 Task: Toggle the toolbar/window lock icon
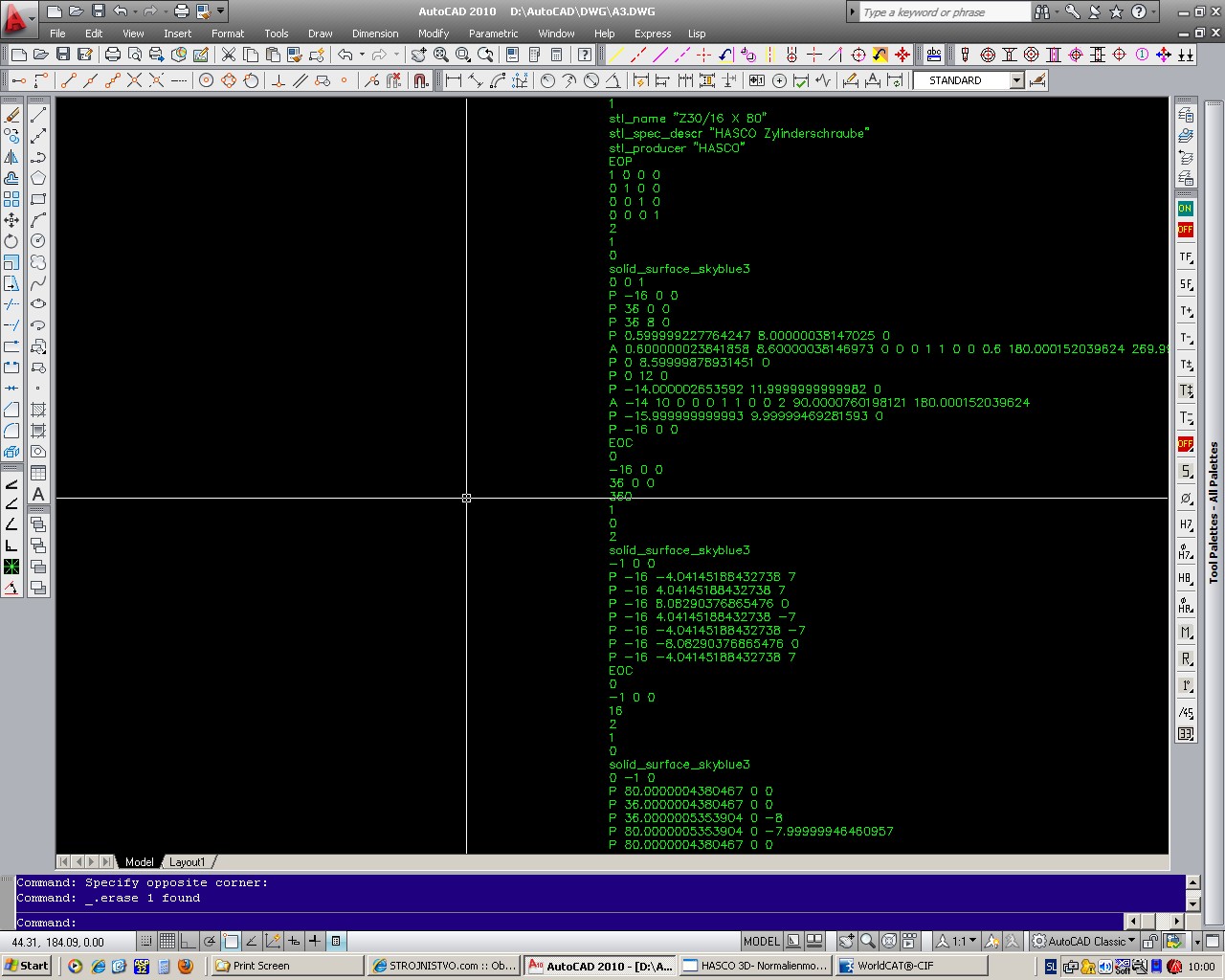pos(1150,942)
